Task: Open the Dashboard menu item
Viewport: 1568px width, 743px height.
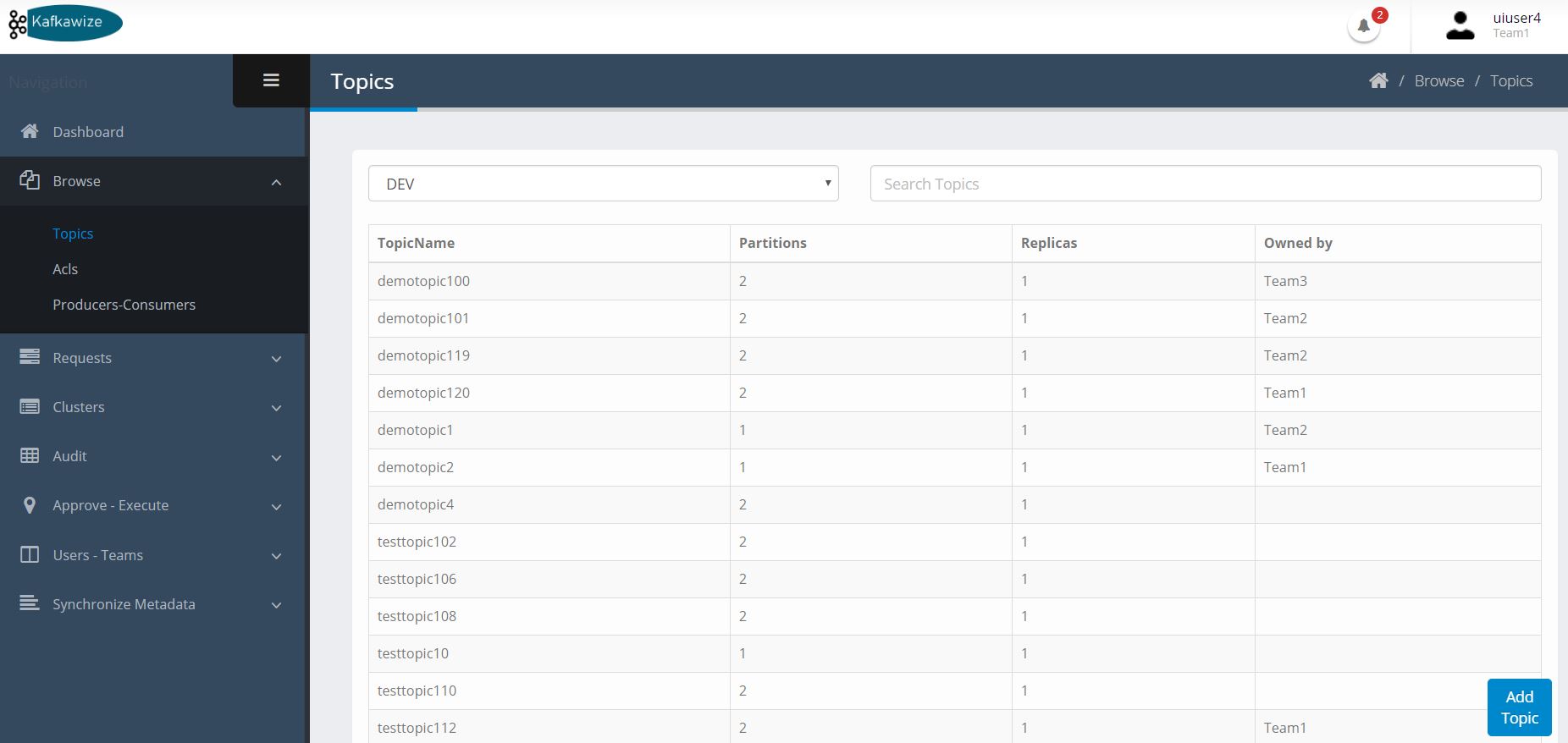Action: click(88, 132)
